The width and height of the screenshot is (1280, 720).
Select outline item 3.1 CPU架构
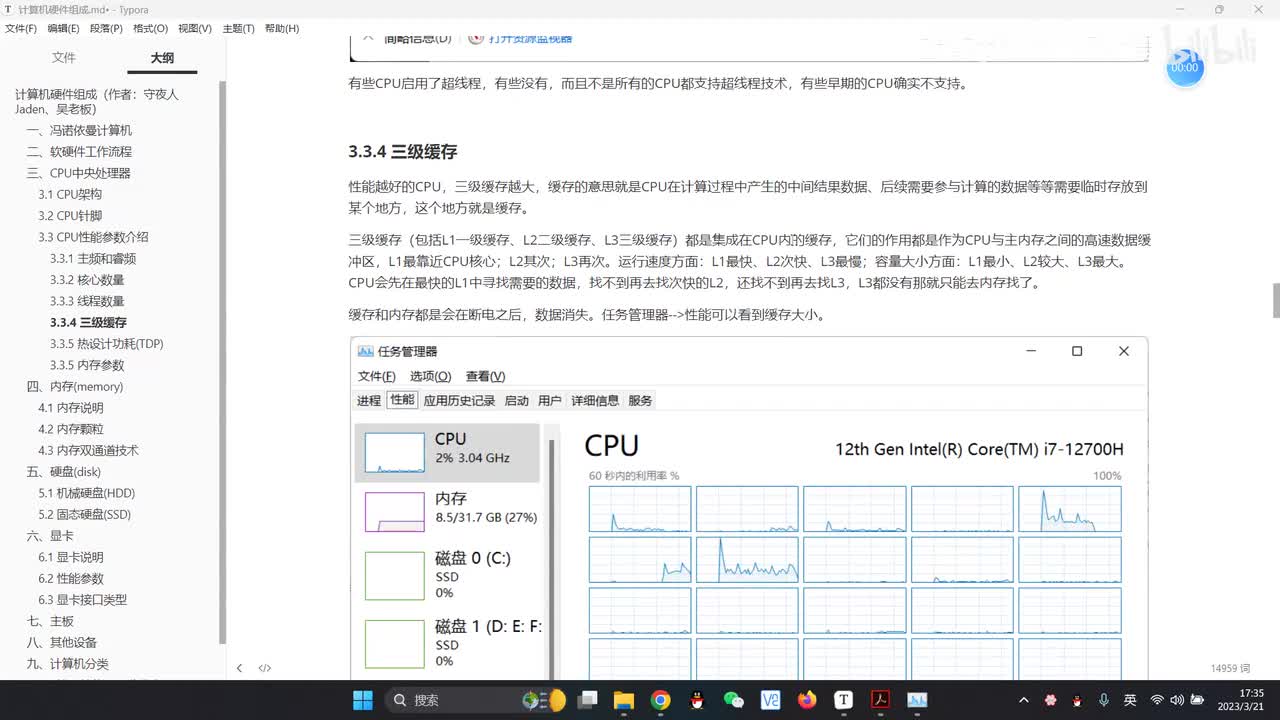click(x=70, y=194)
